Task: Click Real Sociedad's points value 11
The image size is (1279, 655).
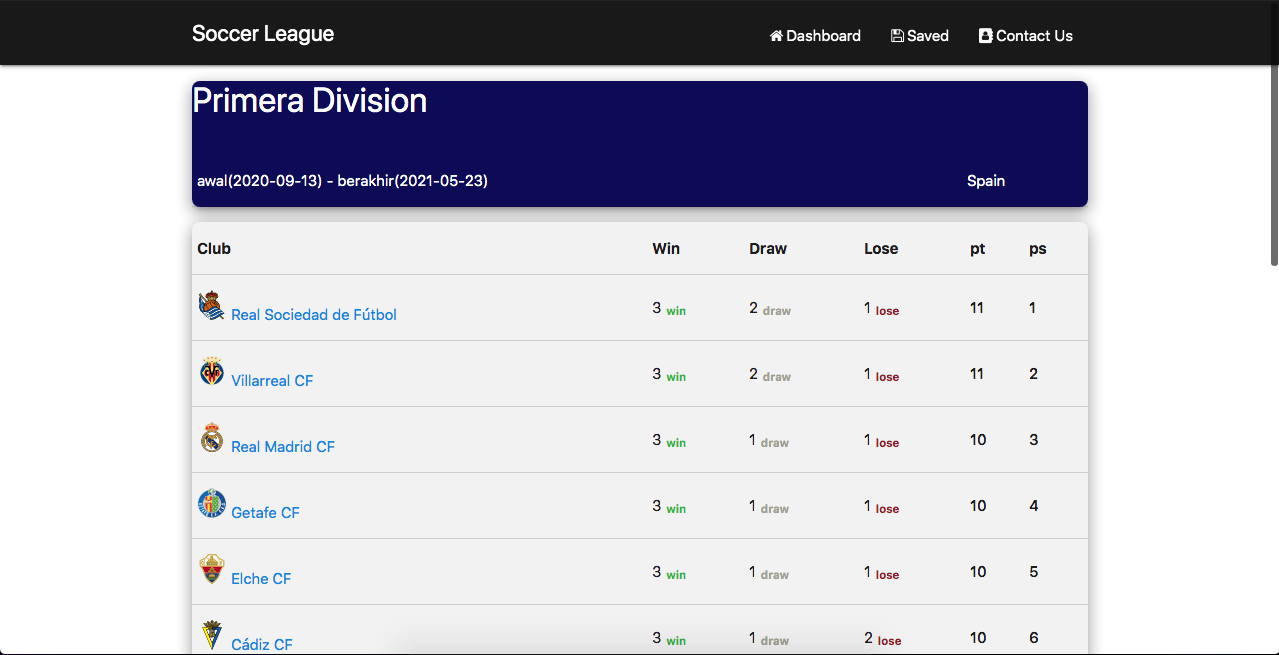Action: click(x=977, y=308)
